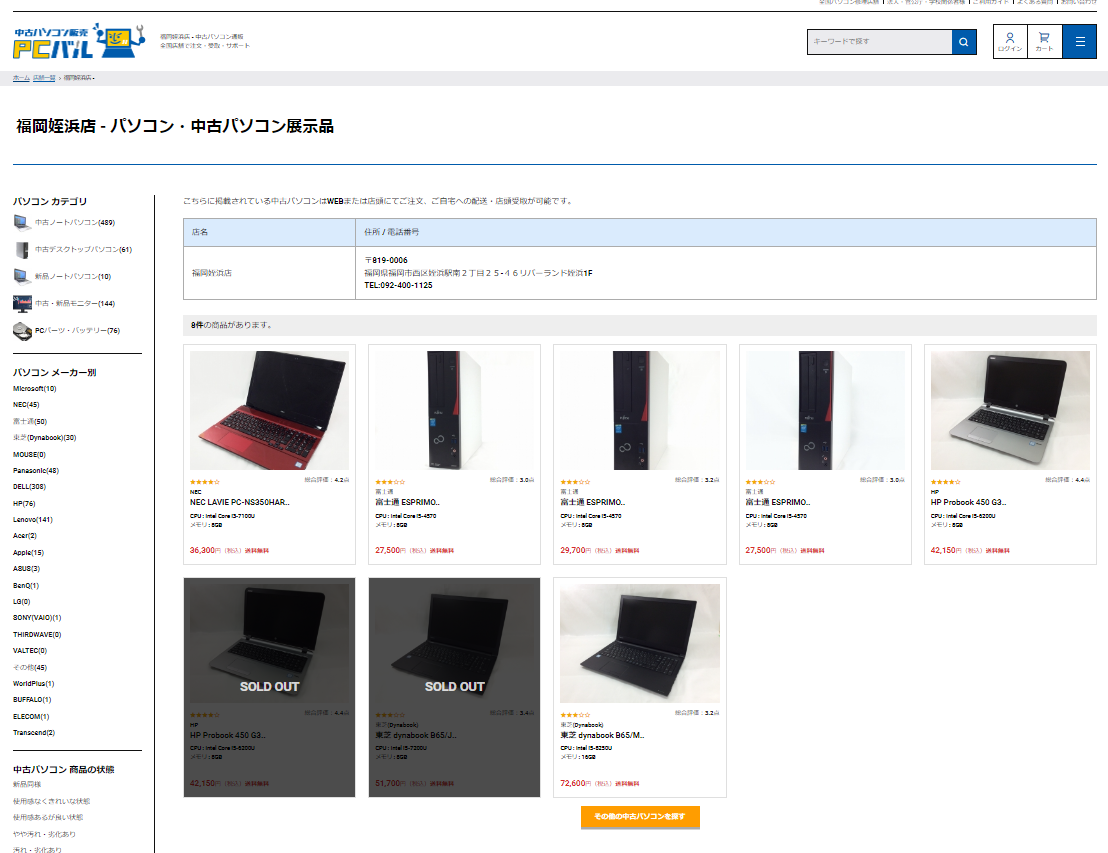Select condition 新品同様

point(27,784)
